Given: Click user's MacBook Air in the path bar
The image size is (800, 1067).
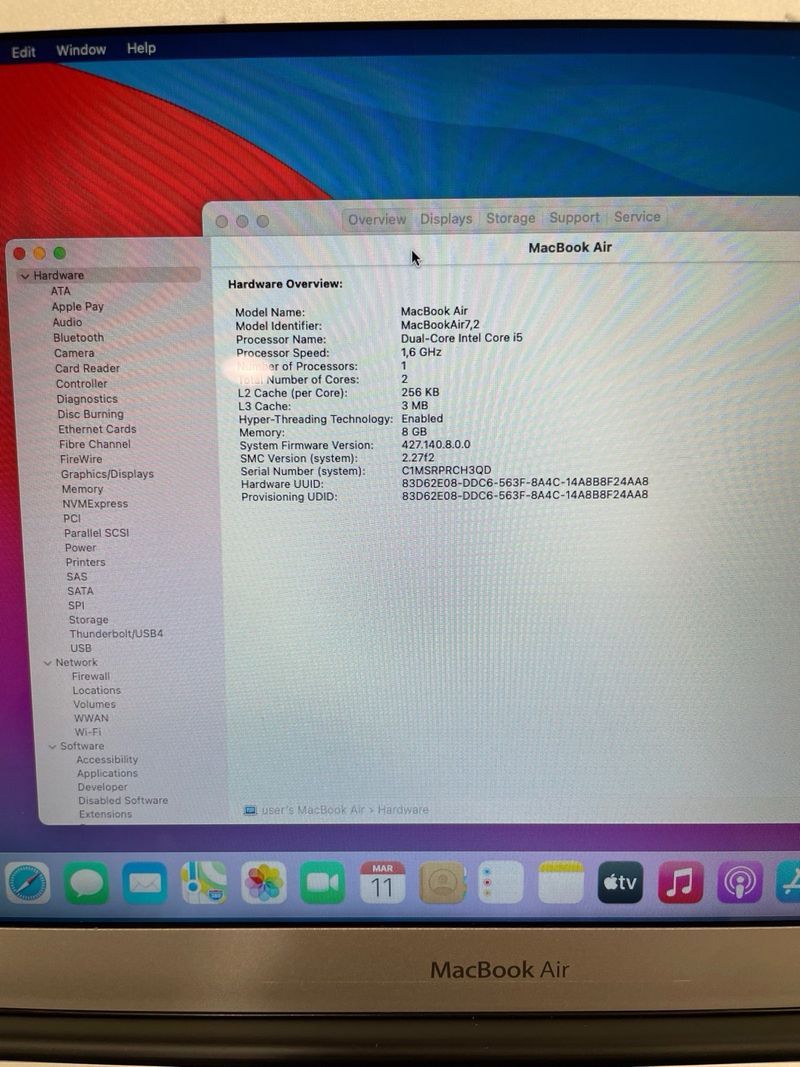Looking at the screenshot, I should click(313, 810).
